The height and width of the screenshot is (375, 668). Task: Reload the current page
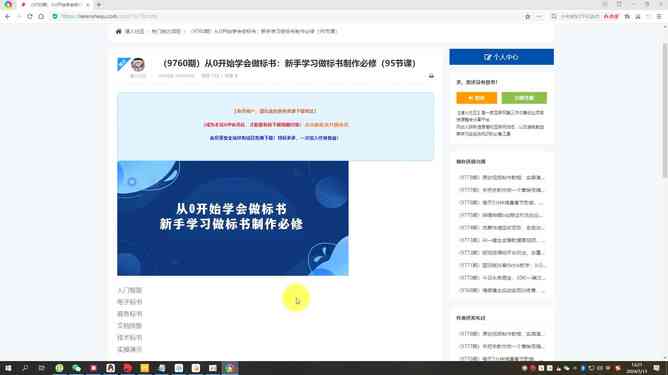click(x=29, y=16)
